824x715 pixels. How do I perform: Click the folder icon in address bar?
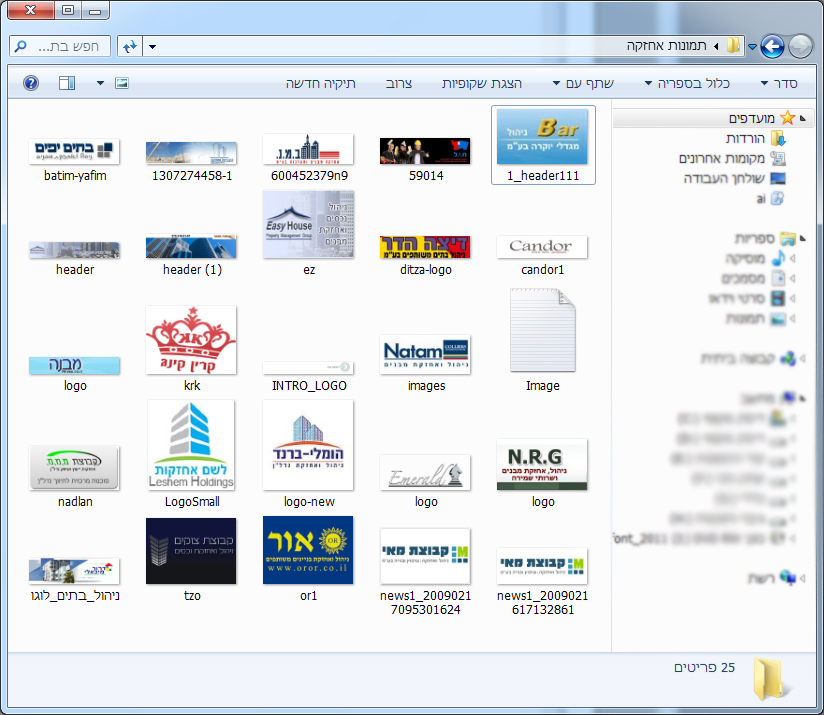(734, 46)
